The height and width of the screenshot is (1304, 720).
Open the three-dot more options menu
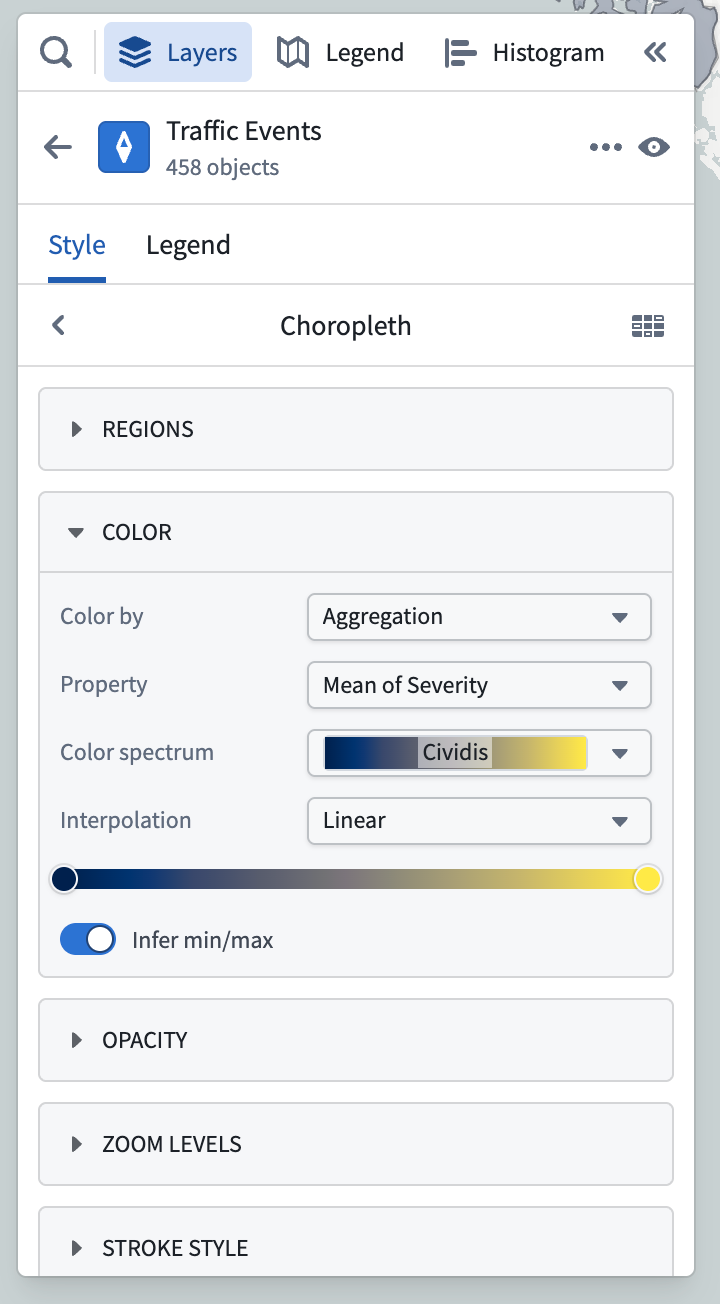(606, 147)
